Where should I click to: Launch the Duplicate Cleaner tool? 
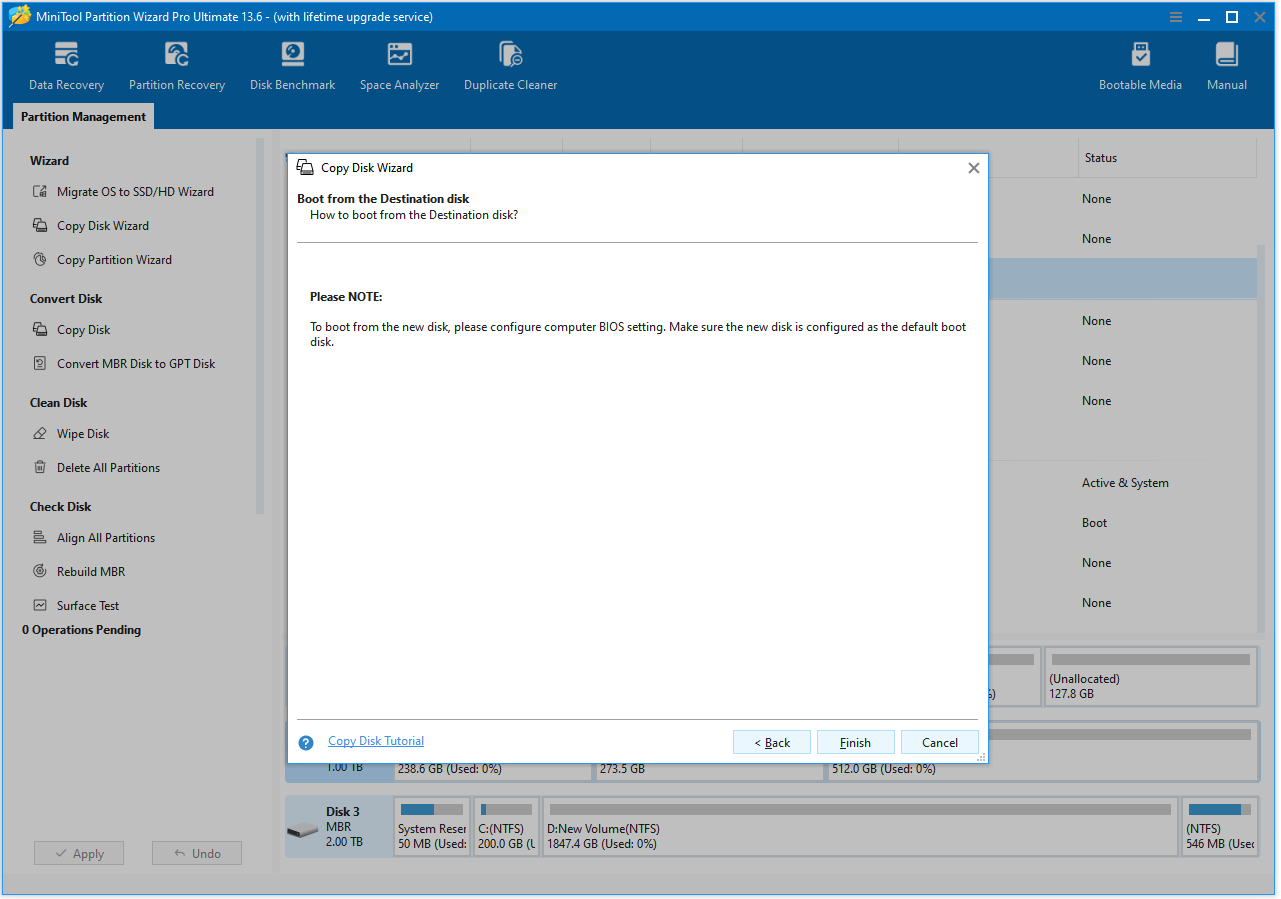click(510, 67)
